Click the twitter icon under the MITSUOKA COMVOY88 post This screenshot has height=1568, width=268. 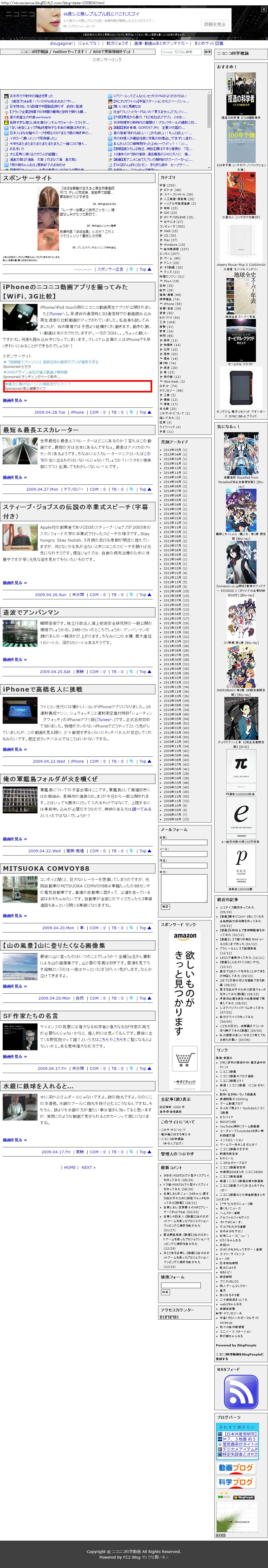point(131,928)
